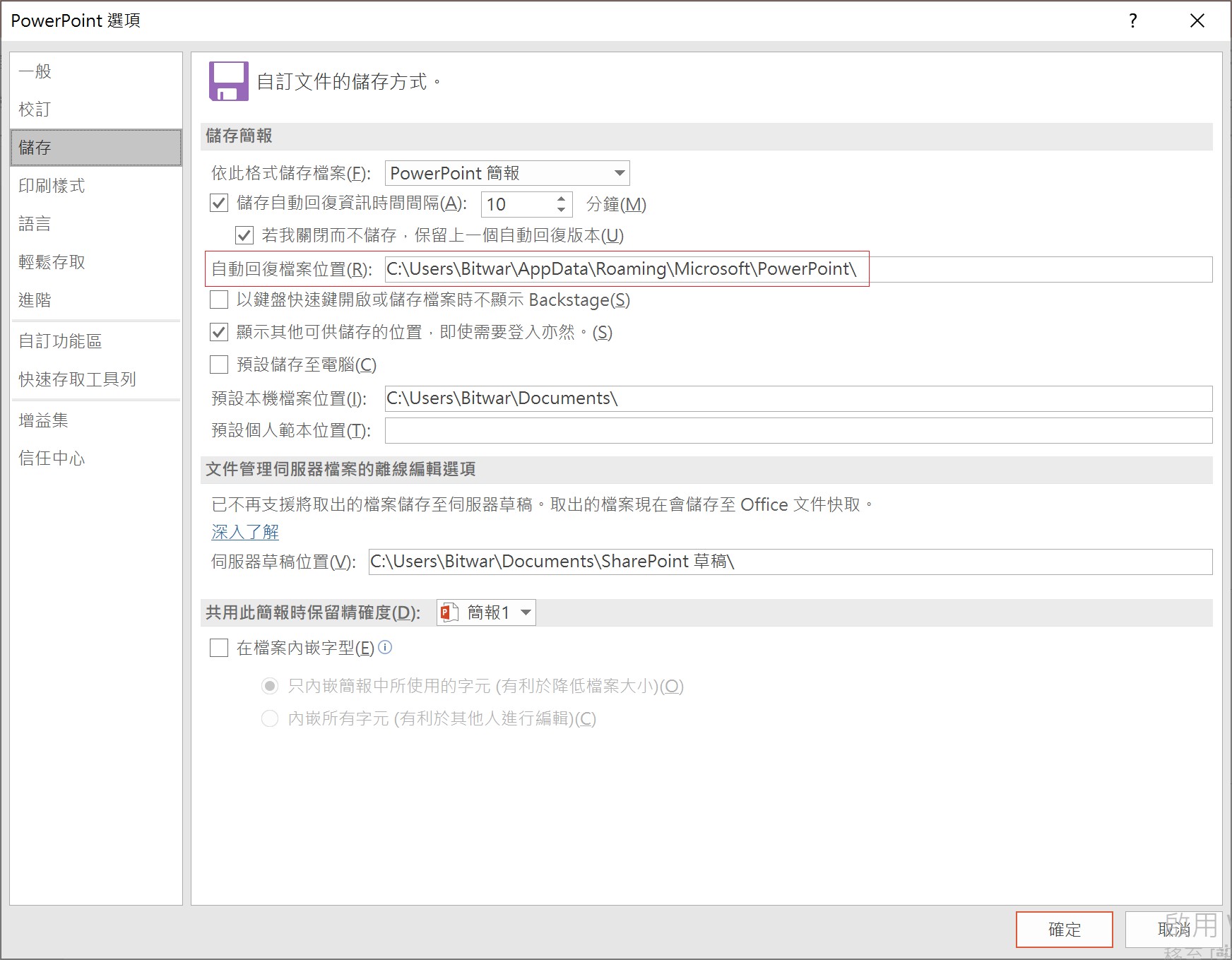Close the PowerPoint 選項 dialog

1197,20
